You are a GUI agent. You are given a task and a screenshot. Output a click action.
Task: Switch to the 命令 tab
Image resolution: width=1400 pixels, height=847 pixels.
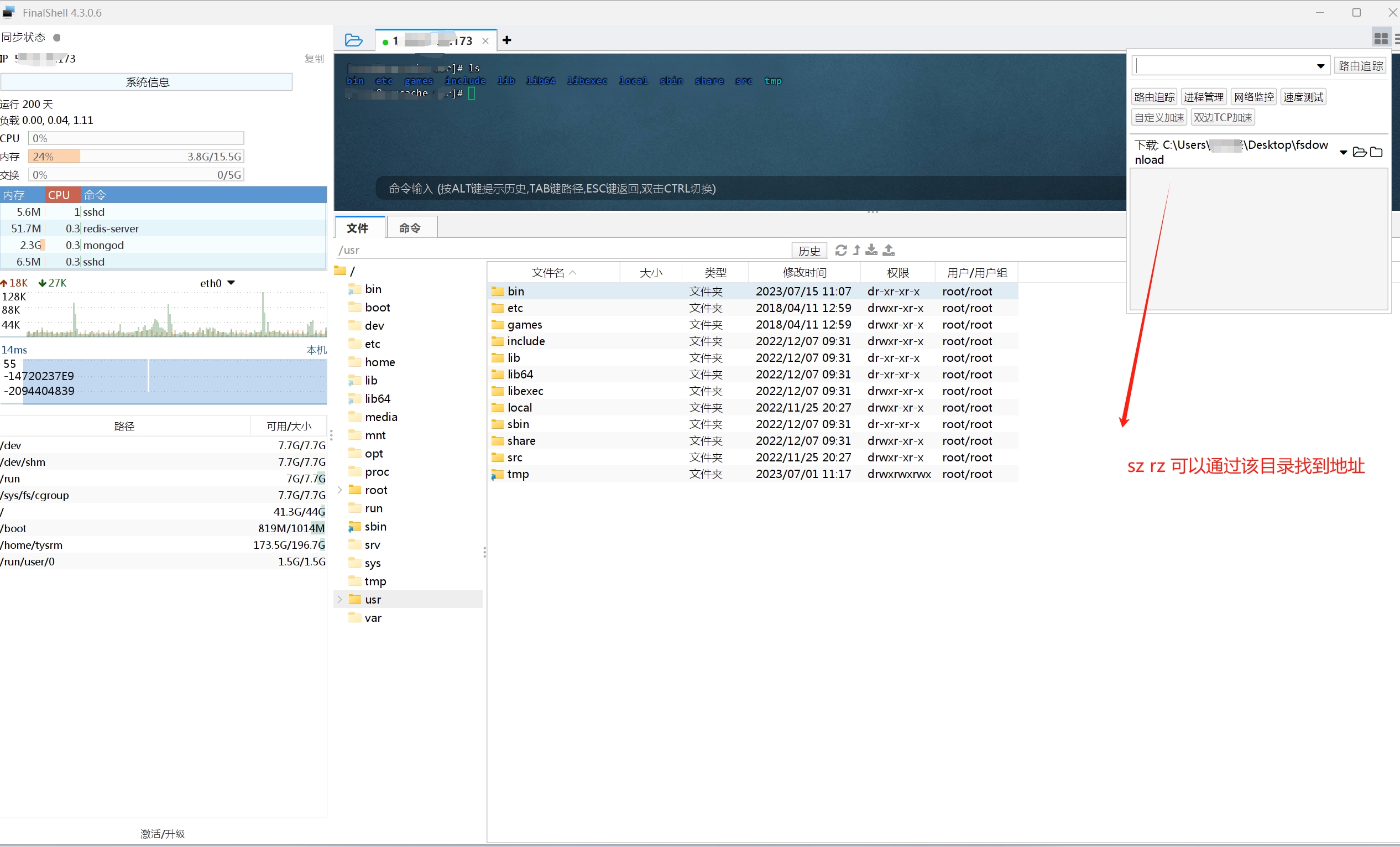pos(410,228)
